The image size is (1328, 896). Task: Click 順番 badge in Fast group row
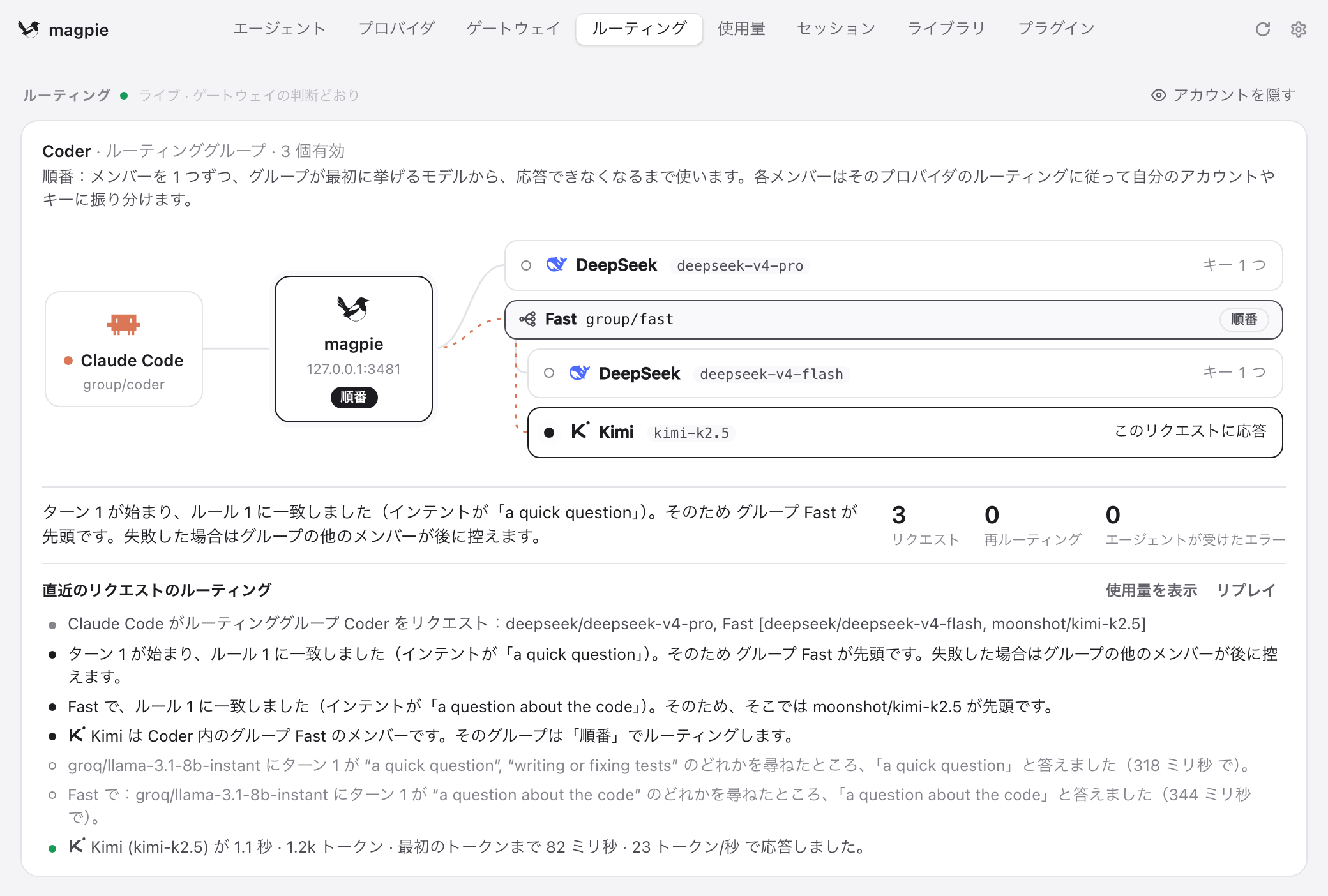(1244, 319)
